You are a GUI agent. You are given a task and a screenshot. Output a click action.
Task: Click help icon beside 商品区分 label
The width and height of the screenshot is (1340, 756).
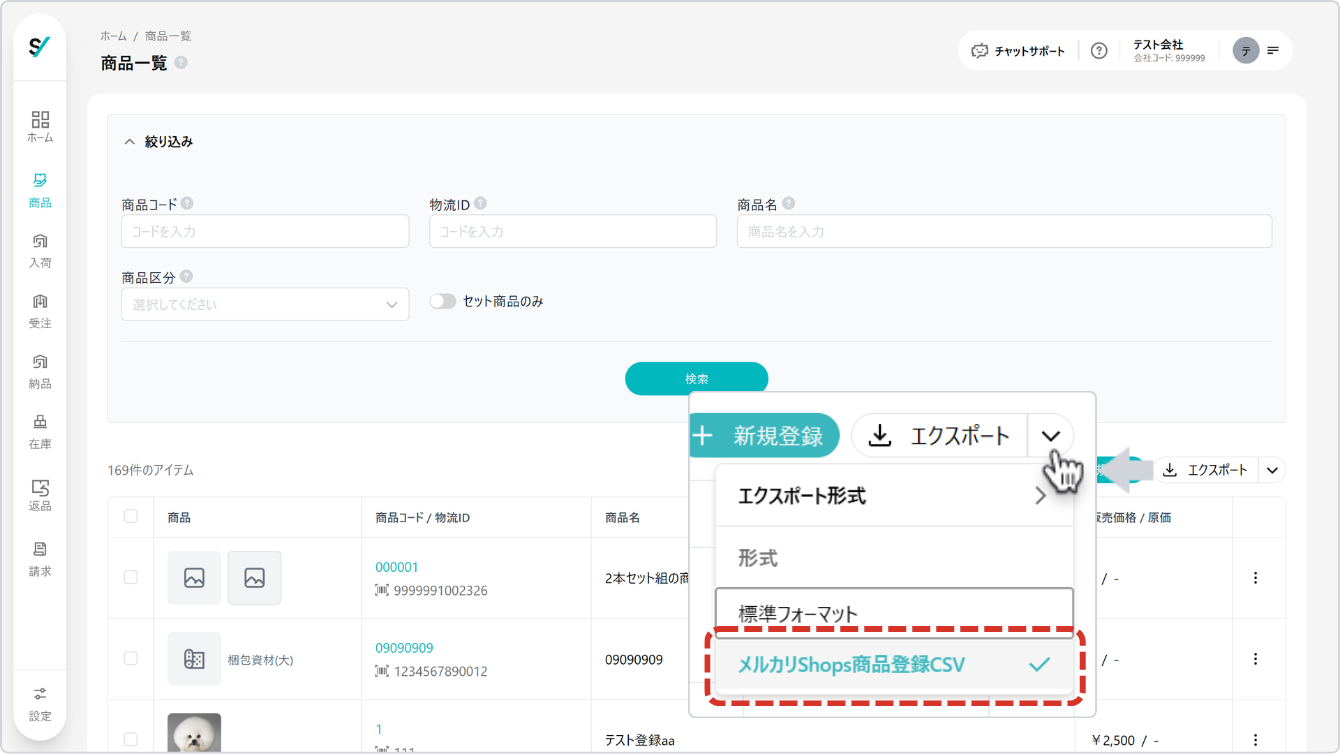186,277
